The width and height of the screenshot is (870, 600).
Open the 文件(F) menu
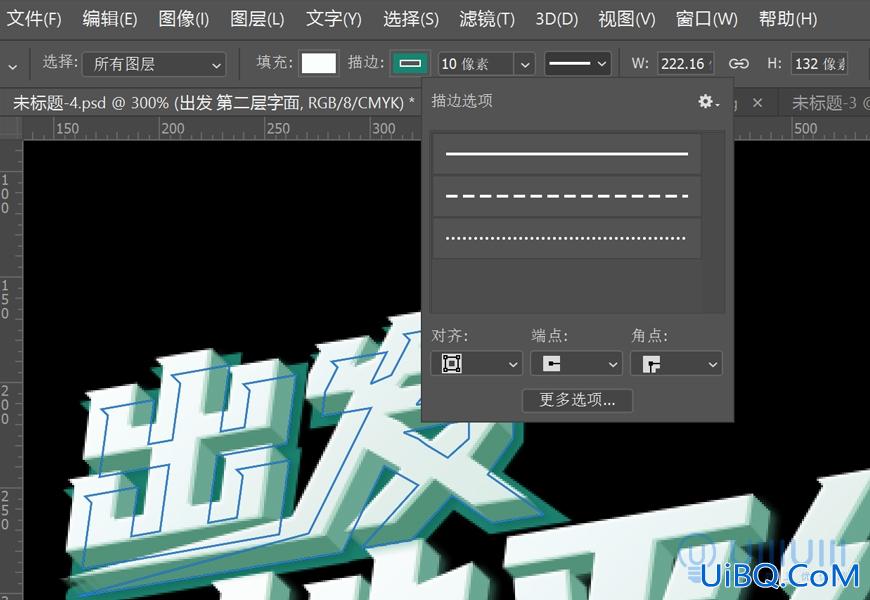point(34,19)
